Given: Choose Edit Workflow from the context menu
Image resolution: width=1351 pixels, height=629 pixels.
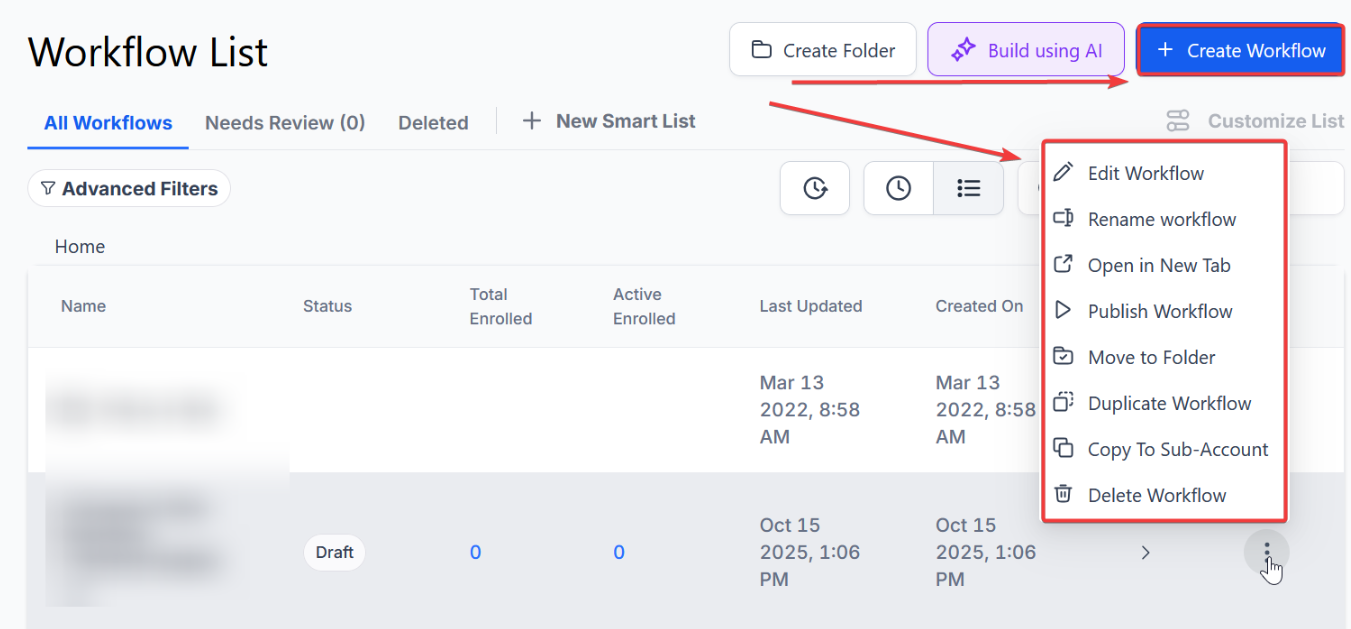Looking at the screenshot, I should 1145,173.
